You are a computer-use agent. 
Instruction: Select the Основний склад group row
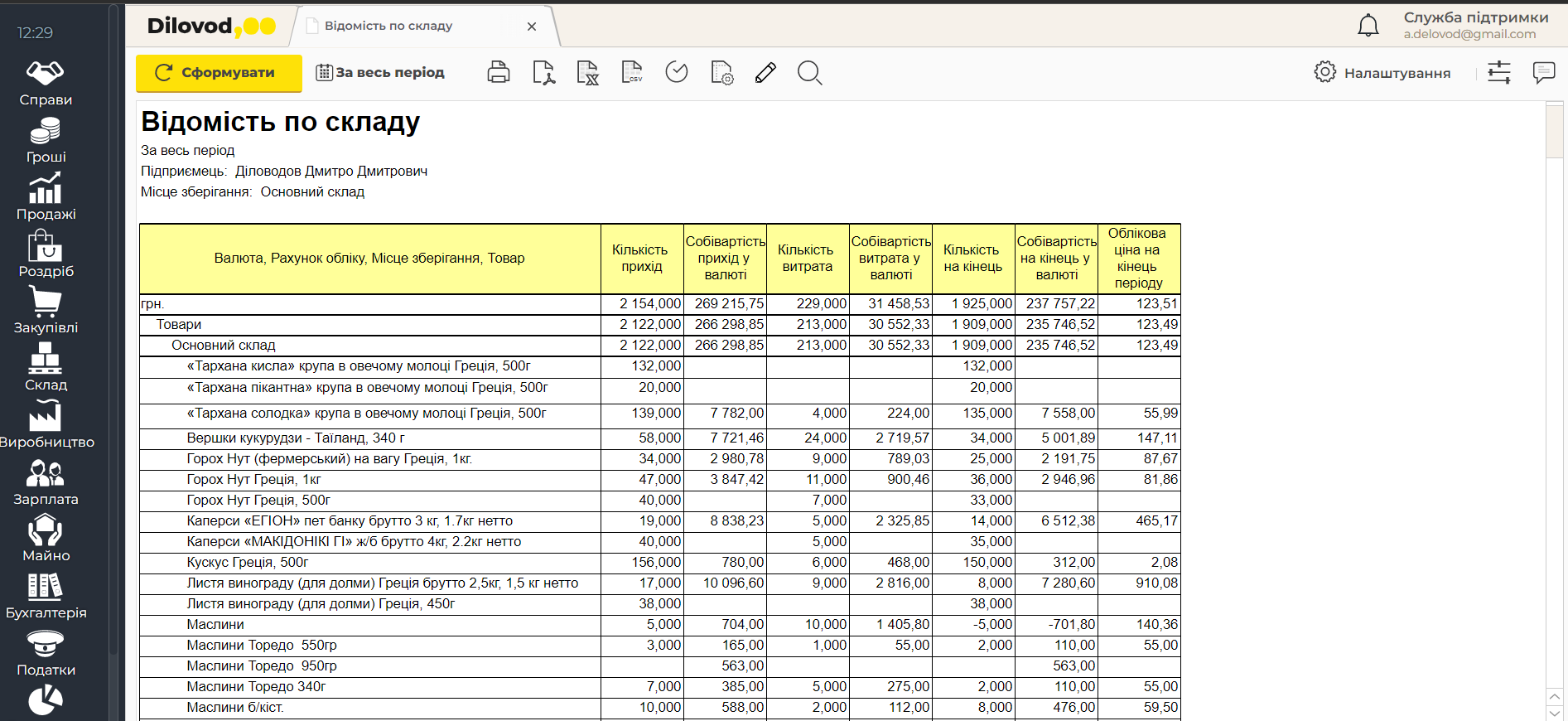click(x=224, y=346)
